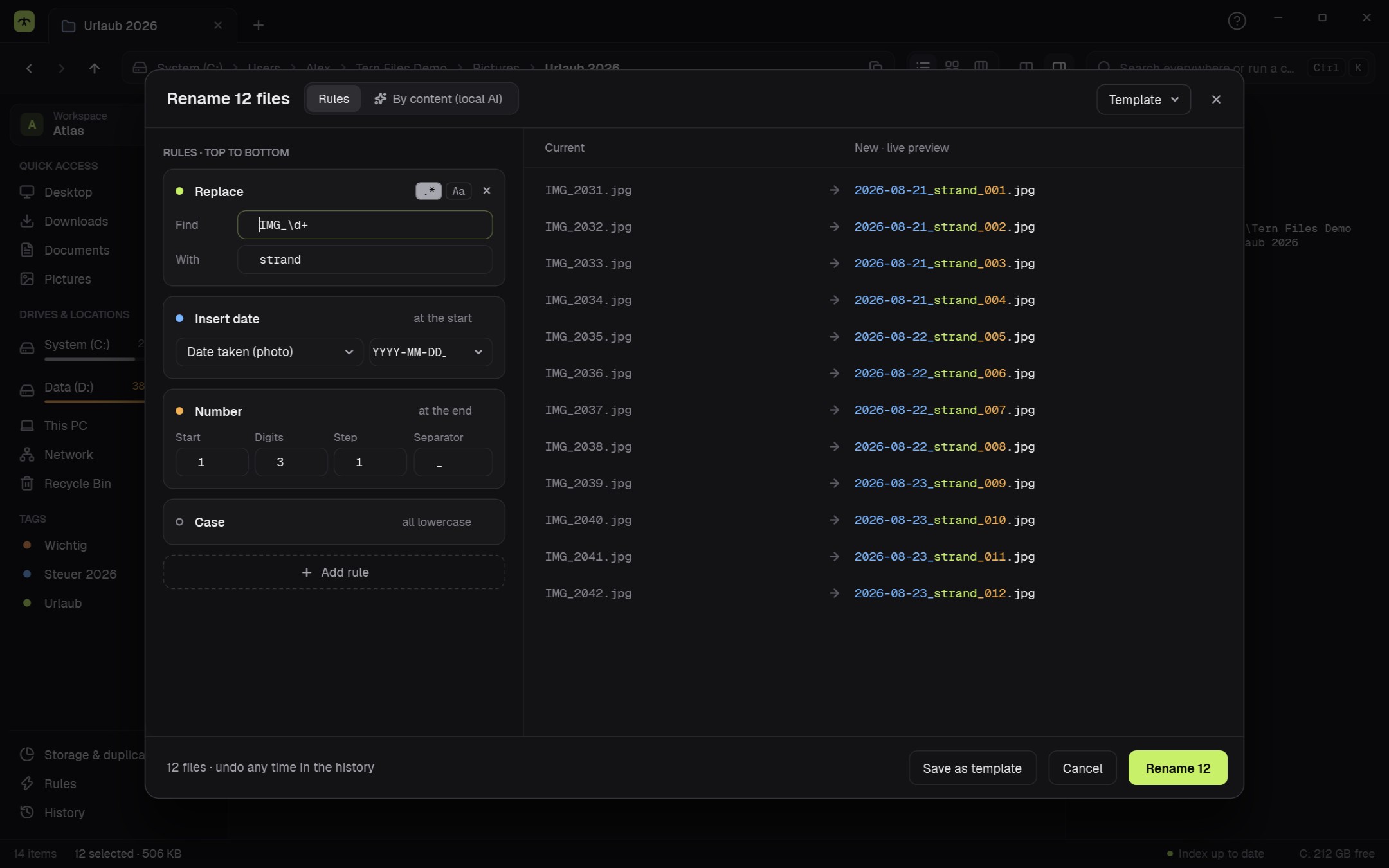
Task: Click the Find input field
Action: [365, 224]
